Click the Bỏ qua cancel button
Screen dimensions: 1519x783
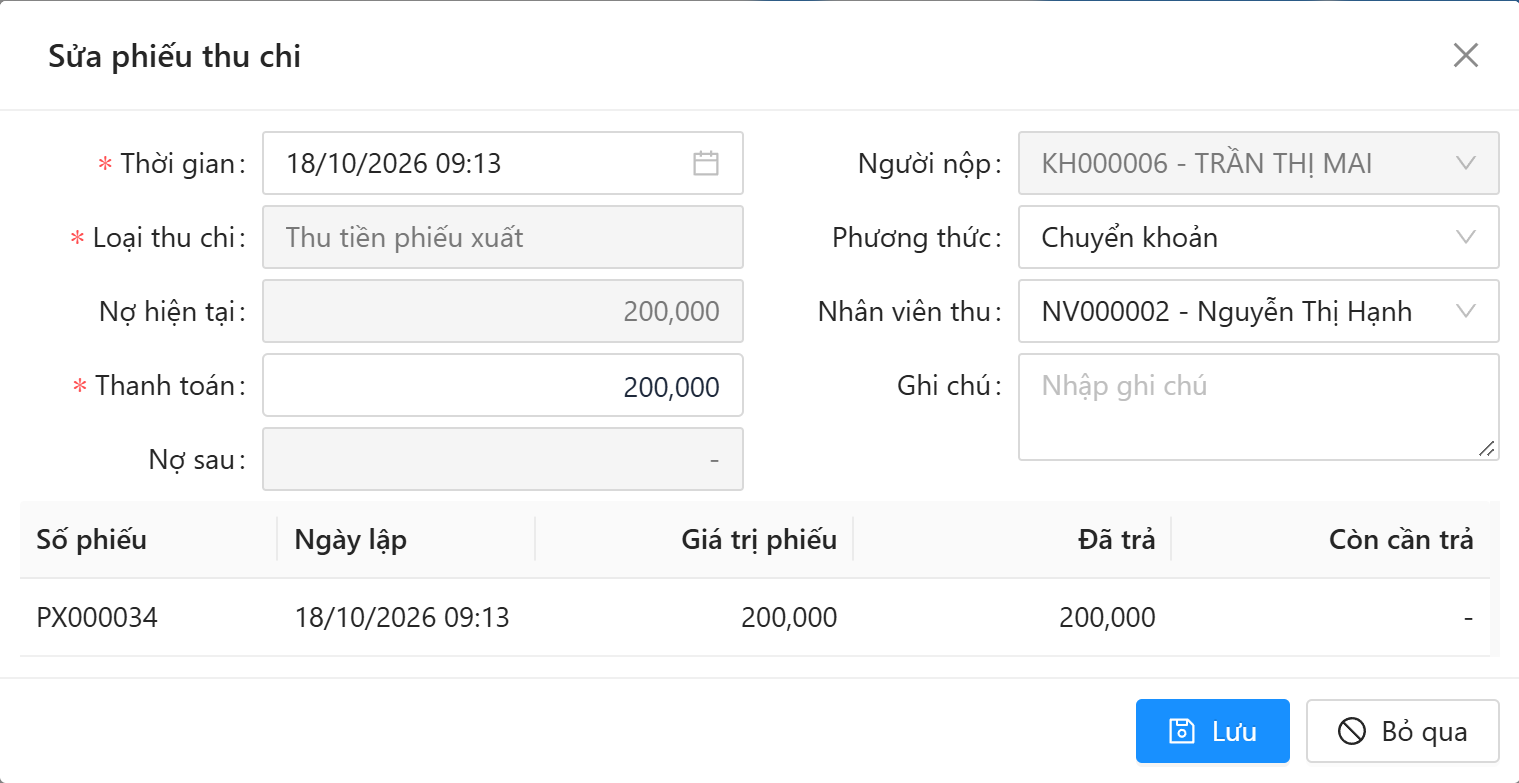(1402, 731)
